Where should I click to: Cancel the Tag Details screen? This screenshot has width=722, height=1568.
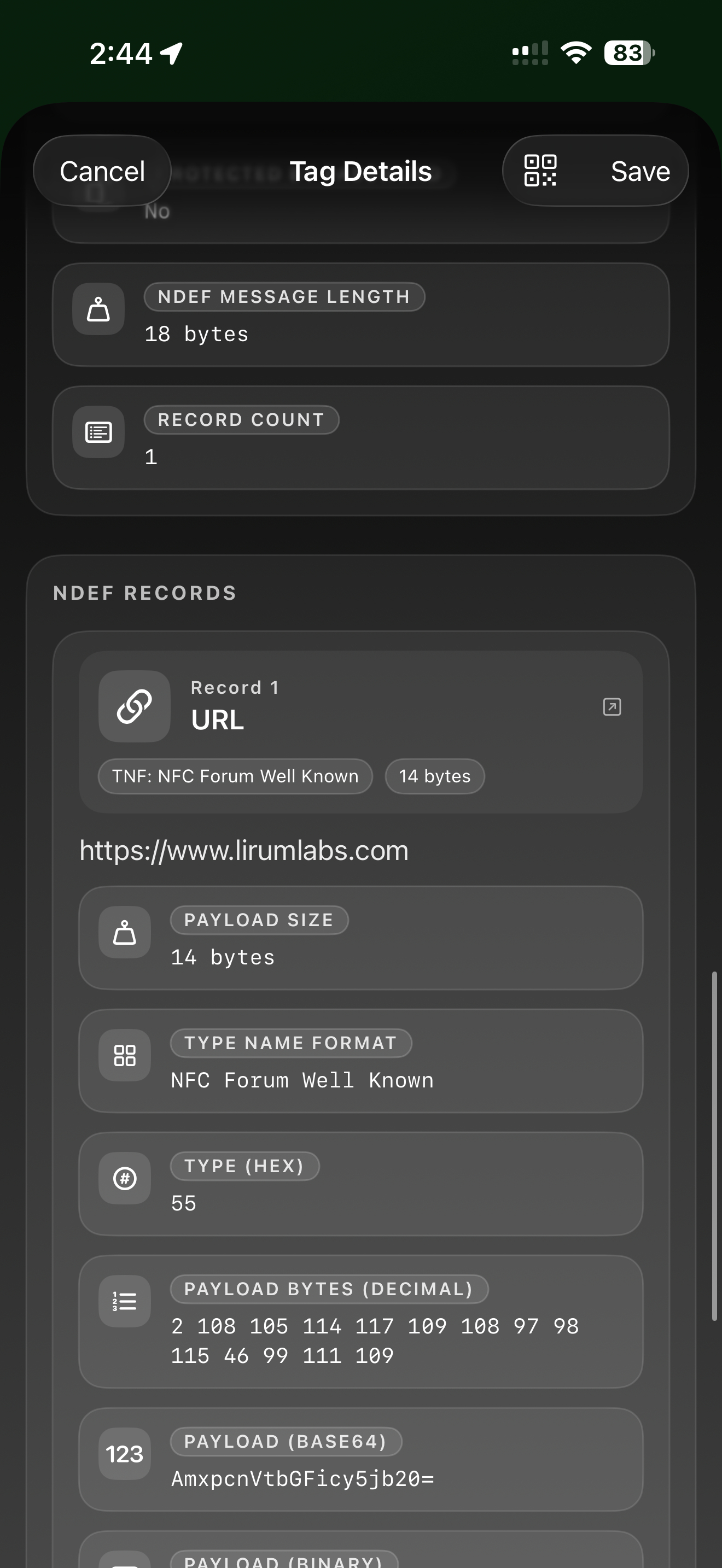(x=101, y=171)
